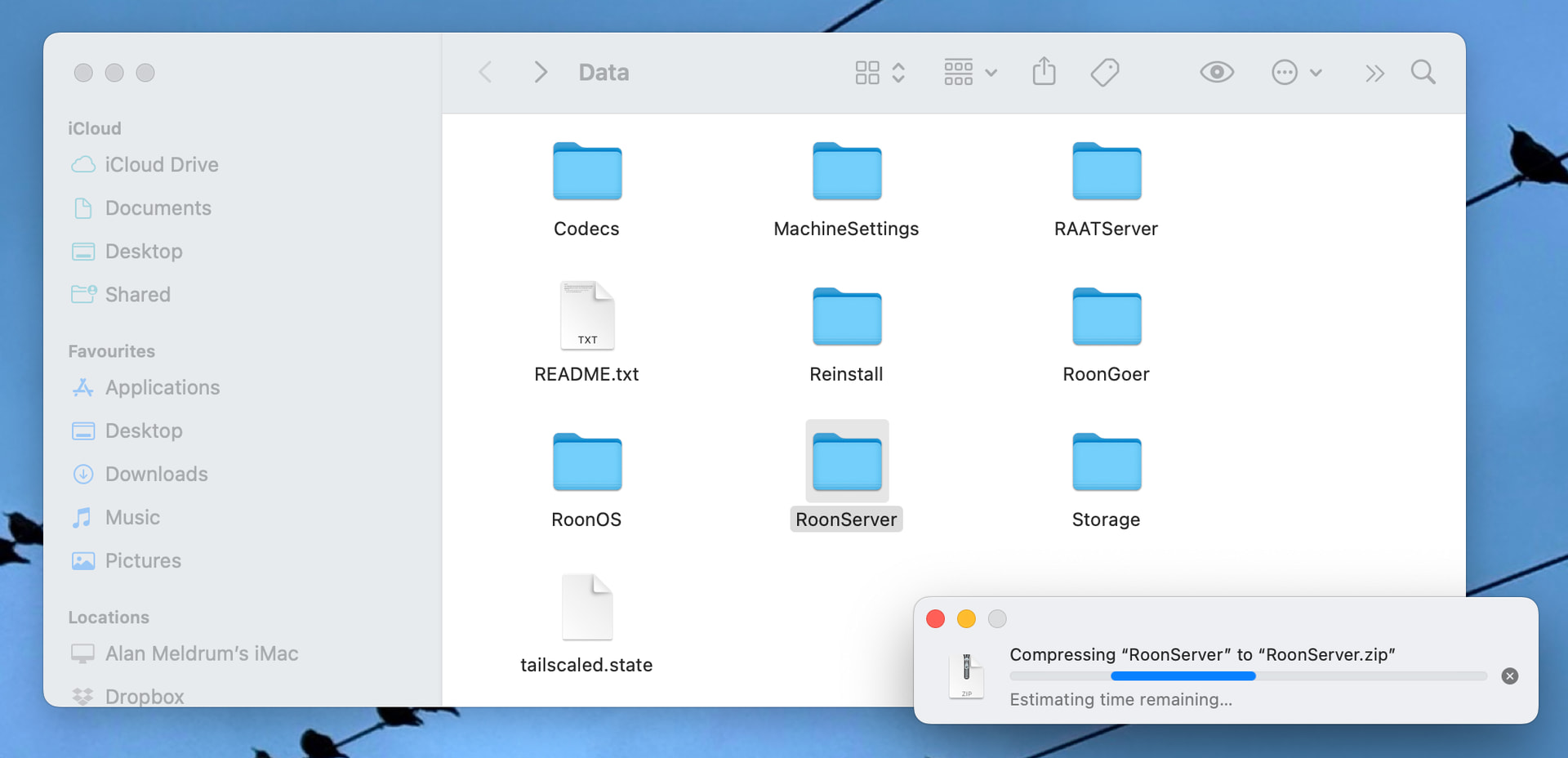Toggle Quick Look preview eye icon
1568x758 pixels.
(1216, 72)
